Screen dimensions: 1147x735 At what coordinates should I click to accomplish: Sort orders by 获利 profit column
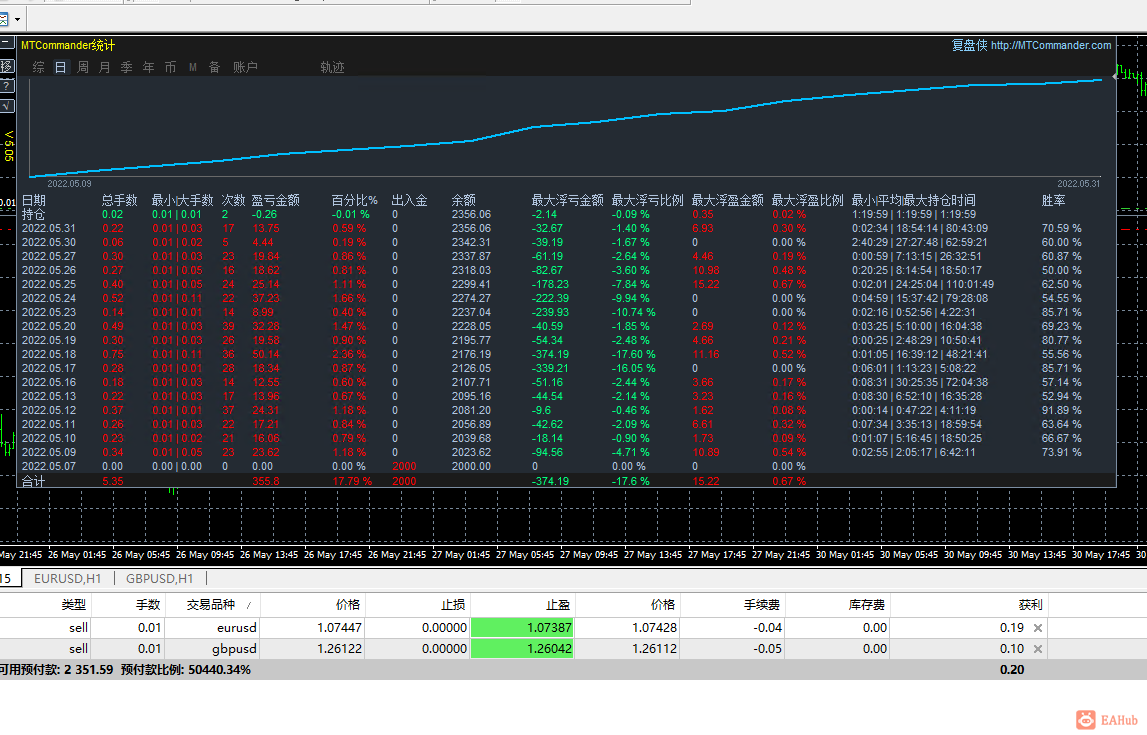click(969, 605)
